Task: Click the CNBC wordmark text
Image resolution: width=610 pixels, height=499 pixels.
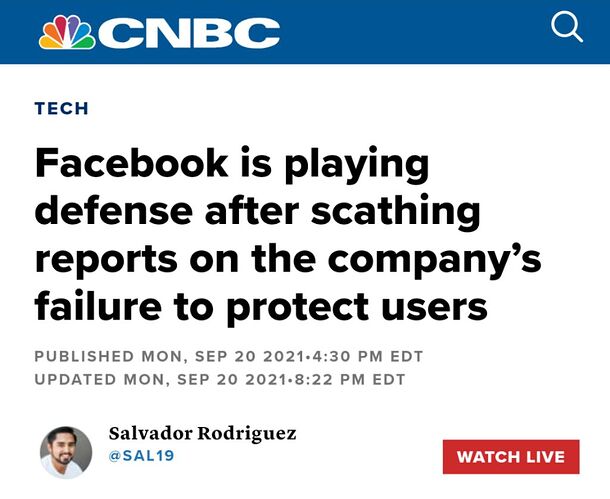Action: coord(188,33)
